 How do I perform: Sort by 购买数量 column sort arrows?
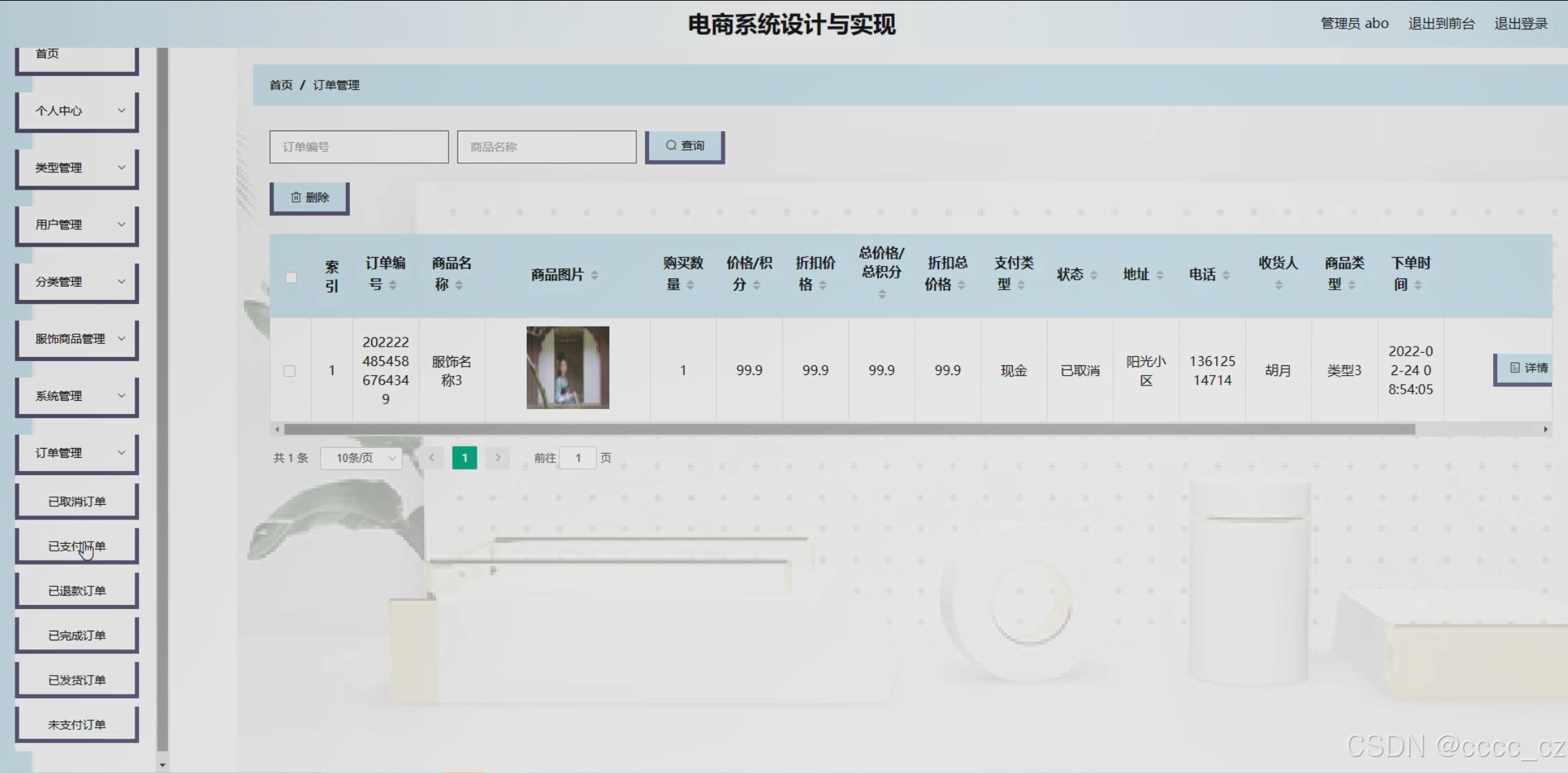click(690, 285)
